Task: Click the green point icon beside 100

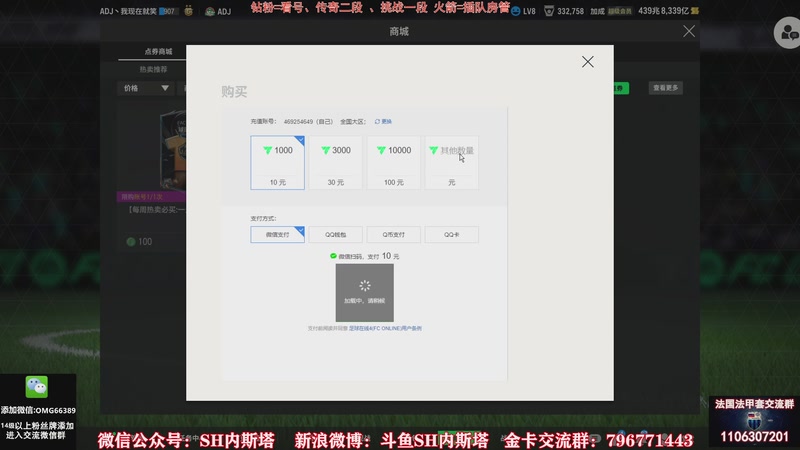Action: coord(131,242)
